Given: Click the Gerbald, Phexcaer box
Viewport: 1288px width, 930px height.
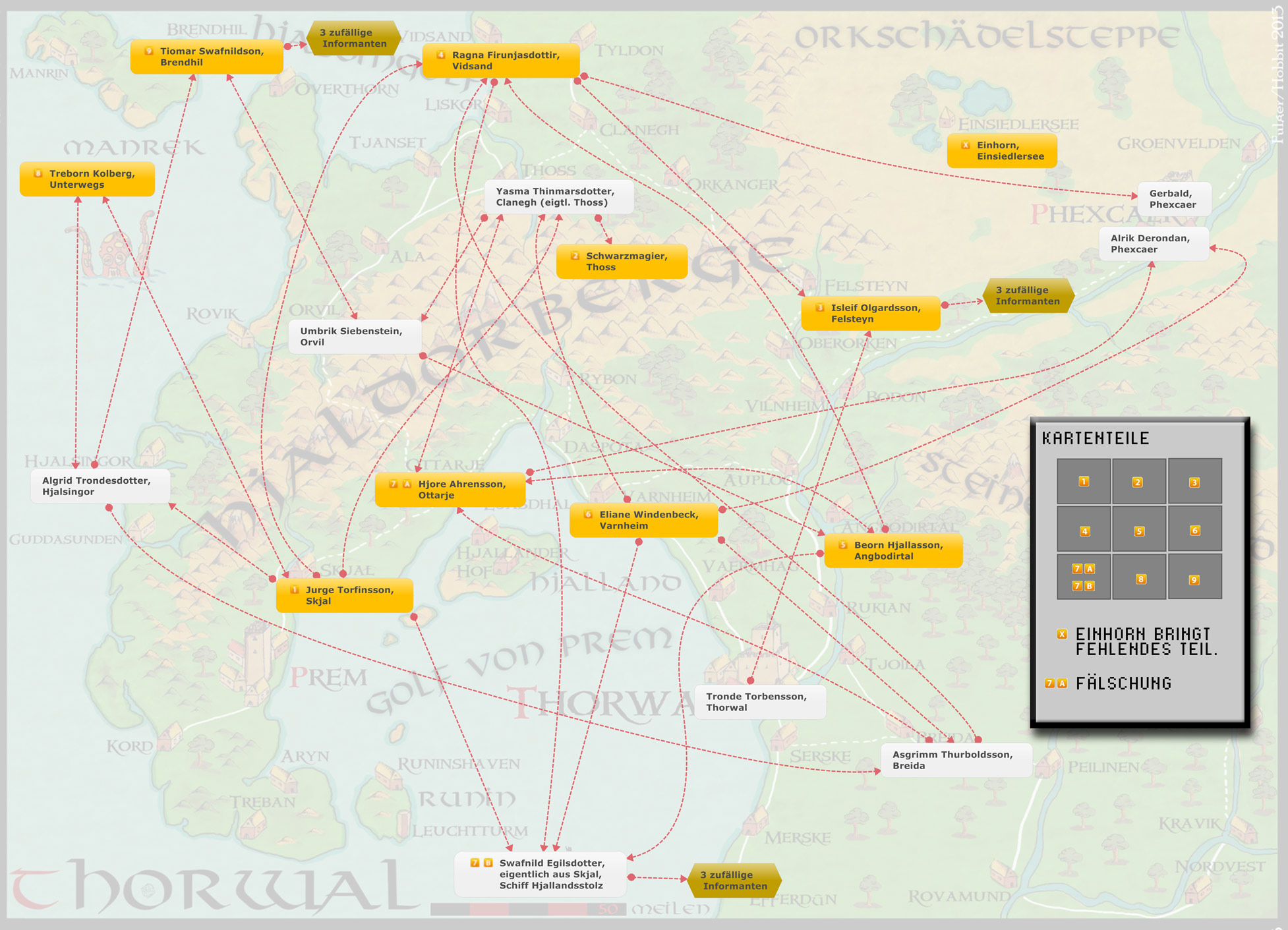Looking at the screenshot, I should tap(1175, 198).
